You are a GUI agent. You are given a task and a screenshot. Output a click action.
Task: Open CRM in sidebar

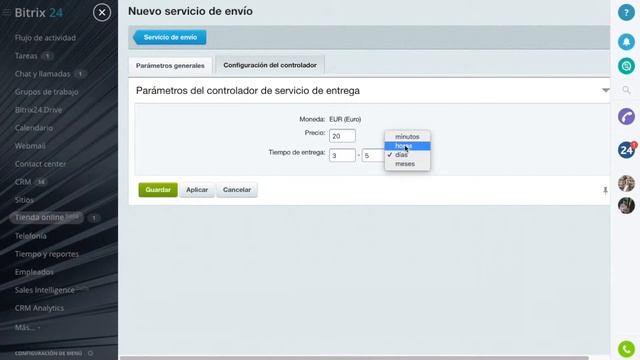(23, 182)
